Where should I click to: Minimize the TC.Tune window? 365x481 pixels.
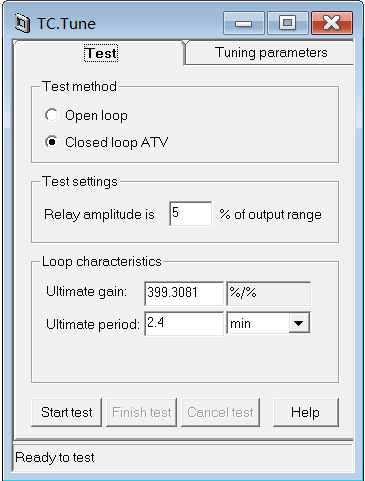244,23
